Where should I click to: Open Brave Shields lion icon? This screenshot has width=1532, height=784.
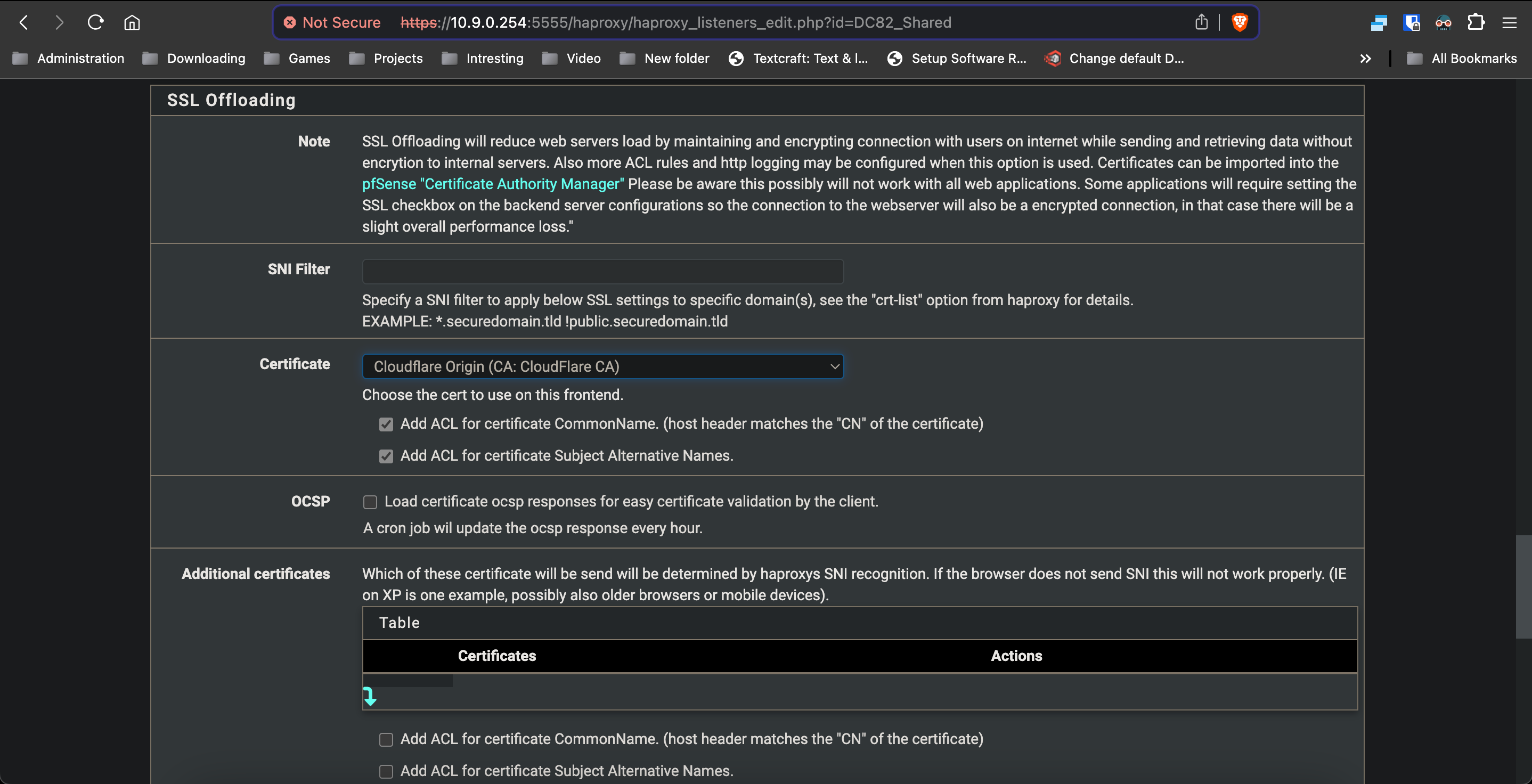click(1240, 22)
